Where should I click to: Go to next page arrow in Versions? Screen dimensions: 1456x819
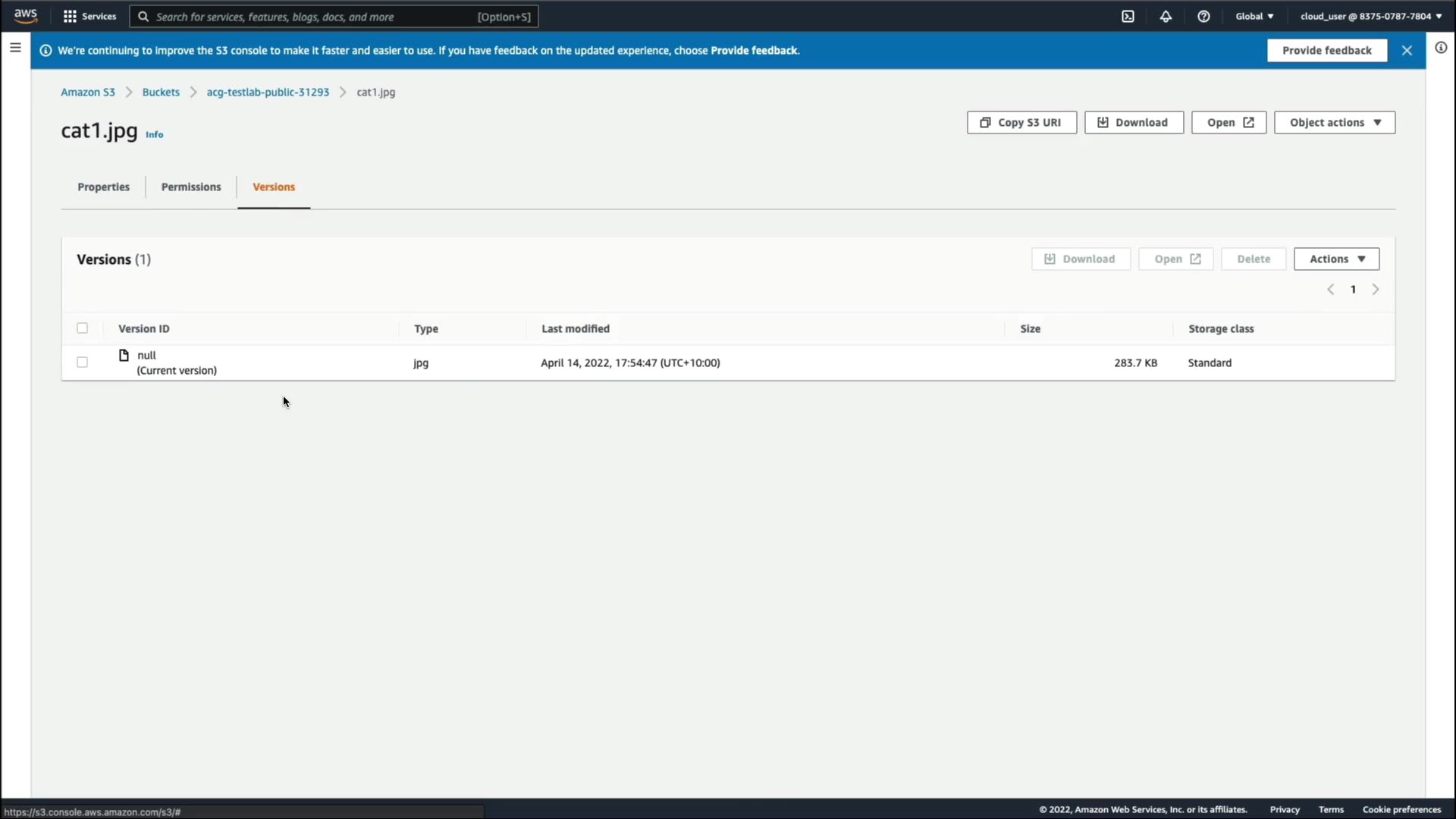1376,289
